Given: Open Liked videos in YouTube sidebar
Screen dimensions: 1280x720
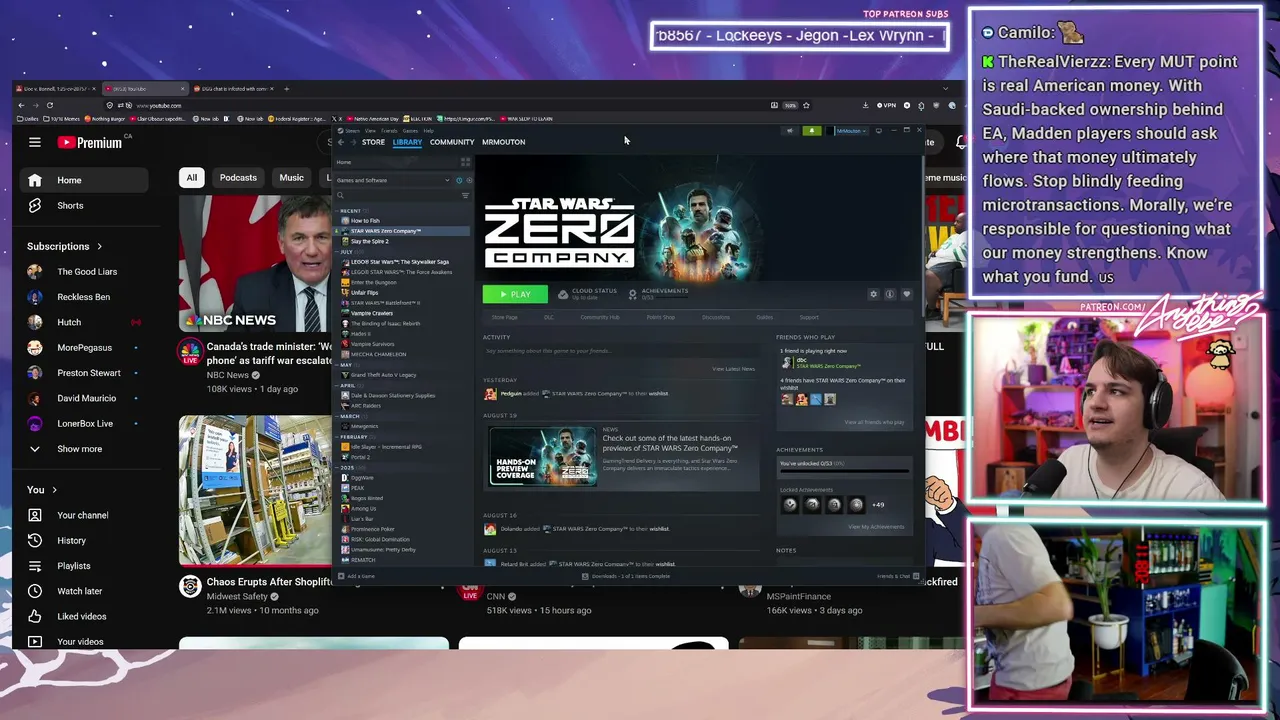Looking at the screenshot, I should pos(84,616).
